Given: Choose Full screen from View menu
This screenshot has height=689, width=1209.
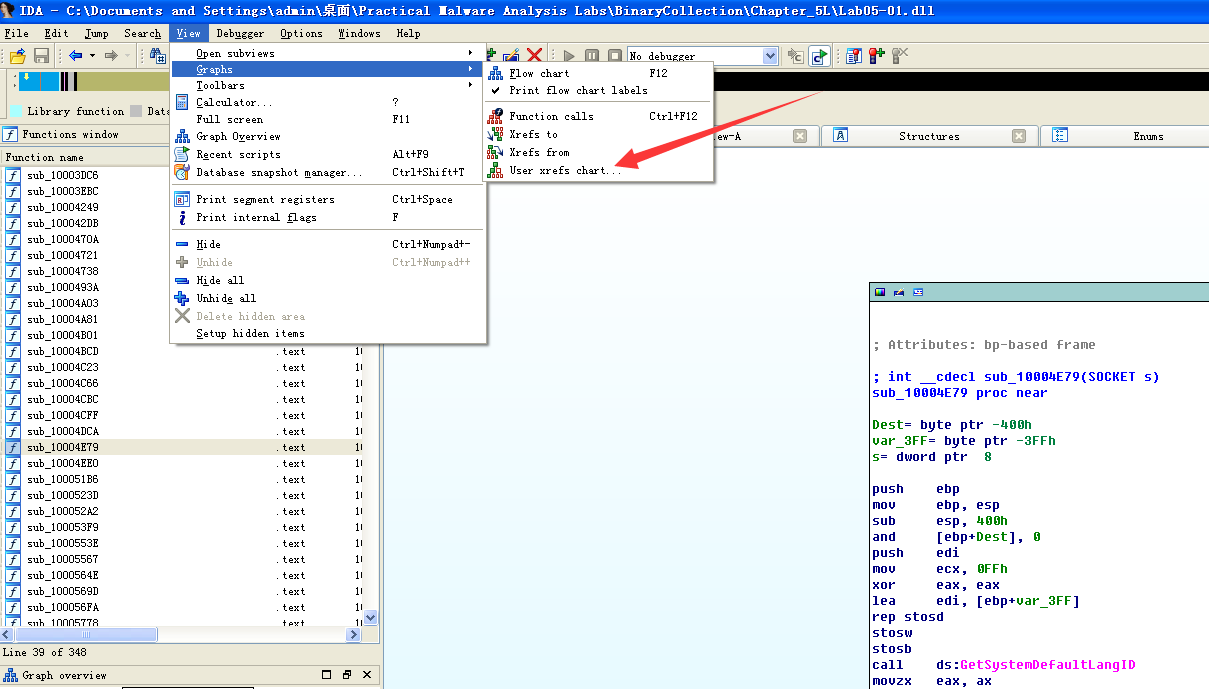Looking at the screenshot, I should coord(328,119).
